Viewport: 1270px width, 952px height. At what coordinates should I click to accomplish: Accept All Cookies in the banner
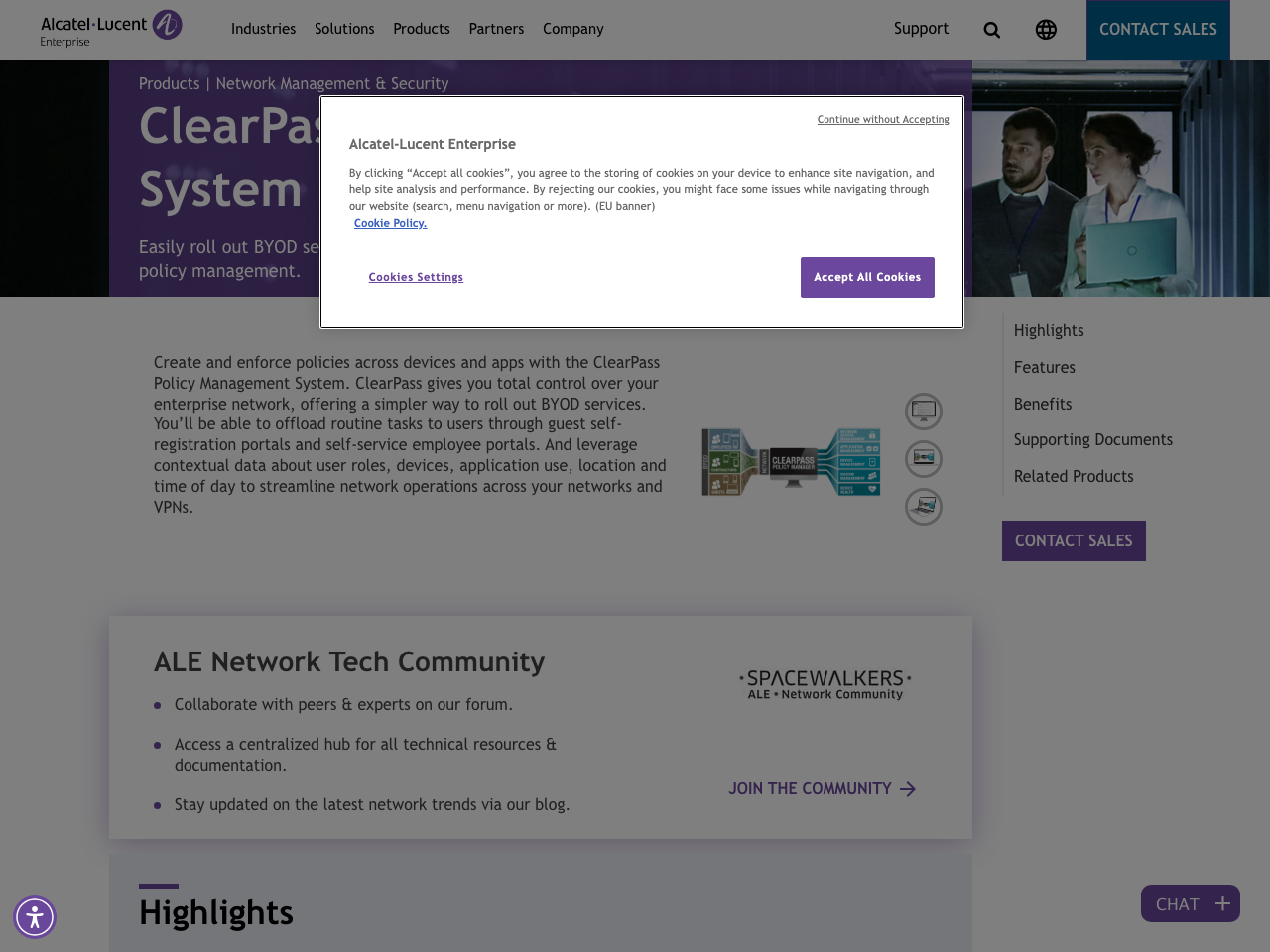click(x=867, y=276)
